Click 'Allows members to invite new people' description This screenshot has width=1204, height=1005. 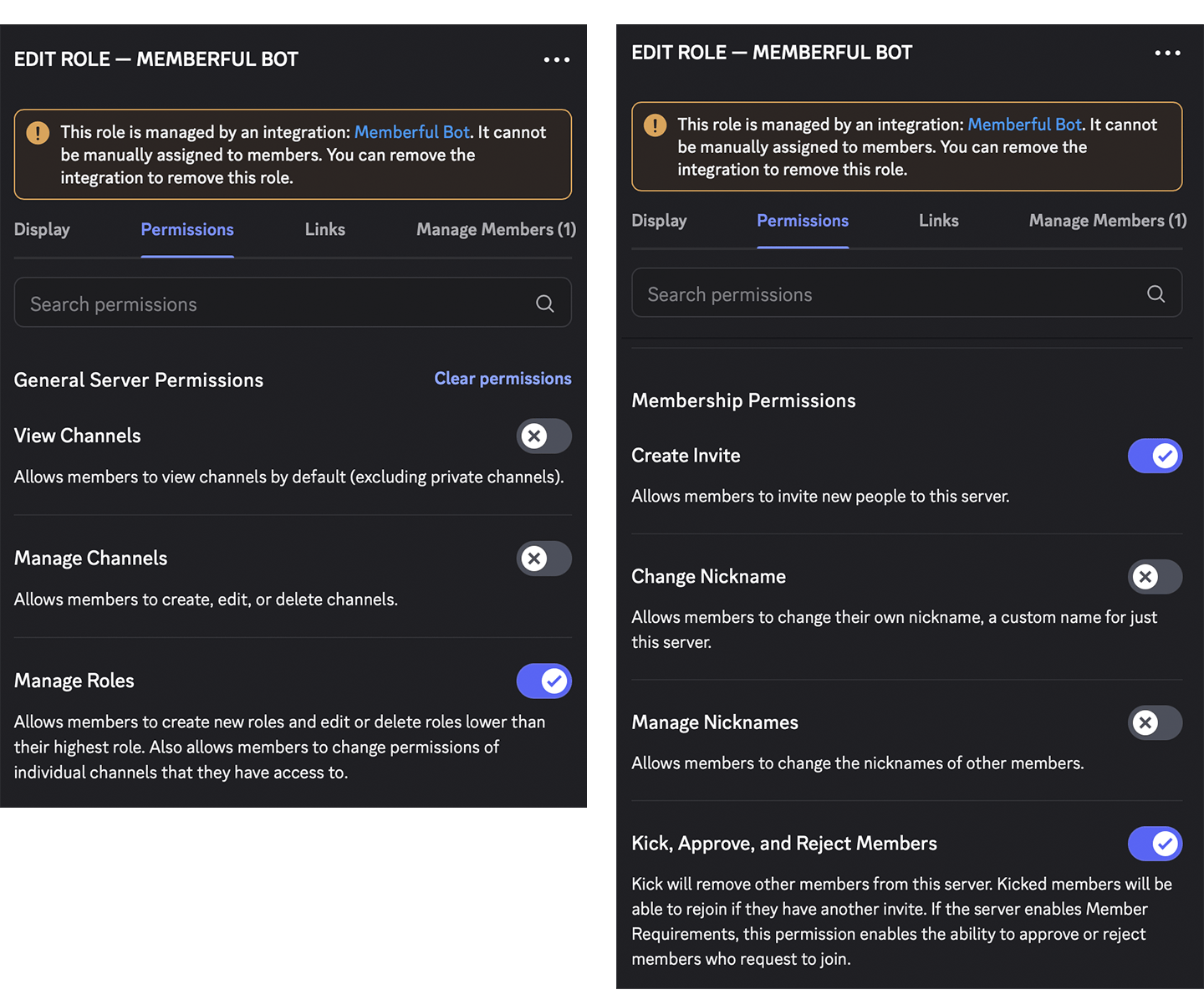pyautogui.click(x=820, y=497)
